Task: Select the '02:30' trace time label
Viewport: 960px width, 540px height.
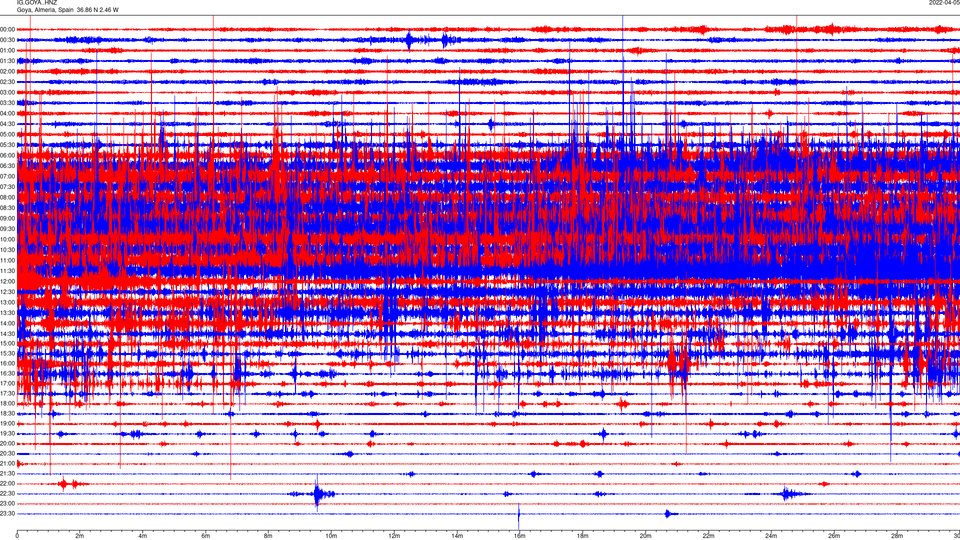Action: click(7, 82)
